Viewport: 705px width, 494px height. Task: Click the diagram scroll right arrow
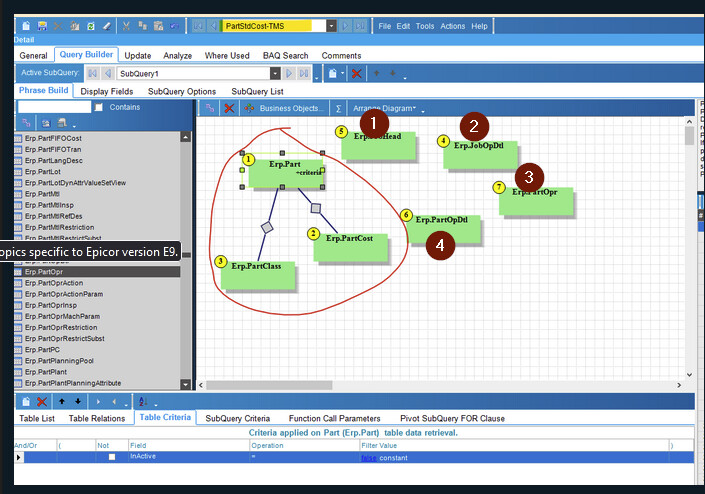[679, 385]
